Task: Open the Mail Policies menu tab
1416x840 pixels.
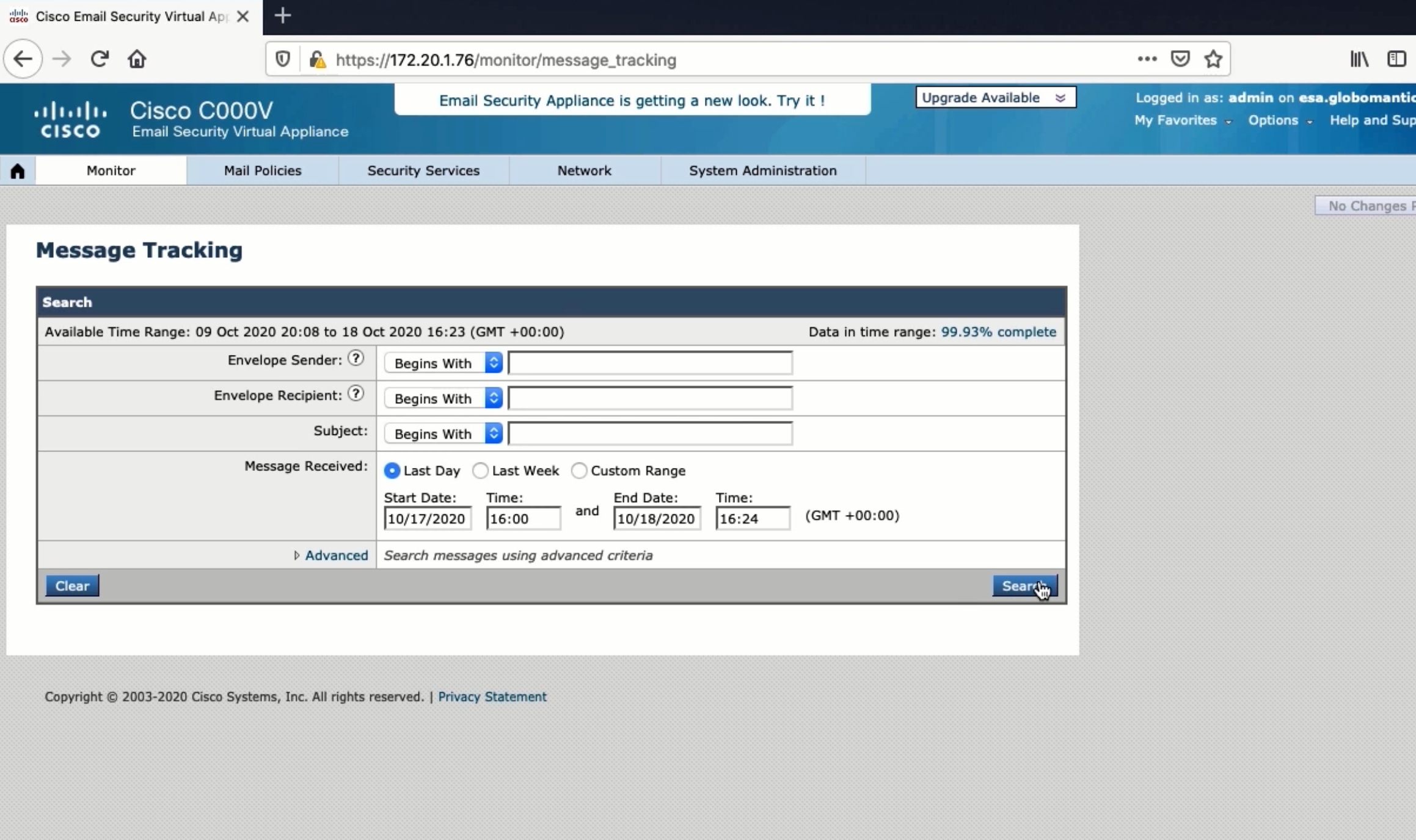Action: point(263,170)
